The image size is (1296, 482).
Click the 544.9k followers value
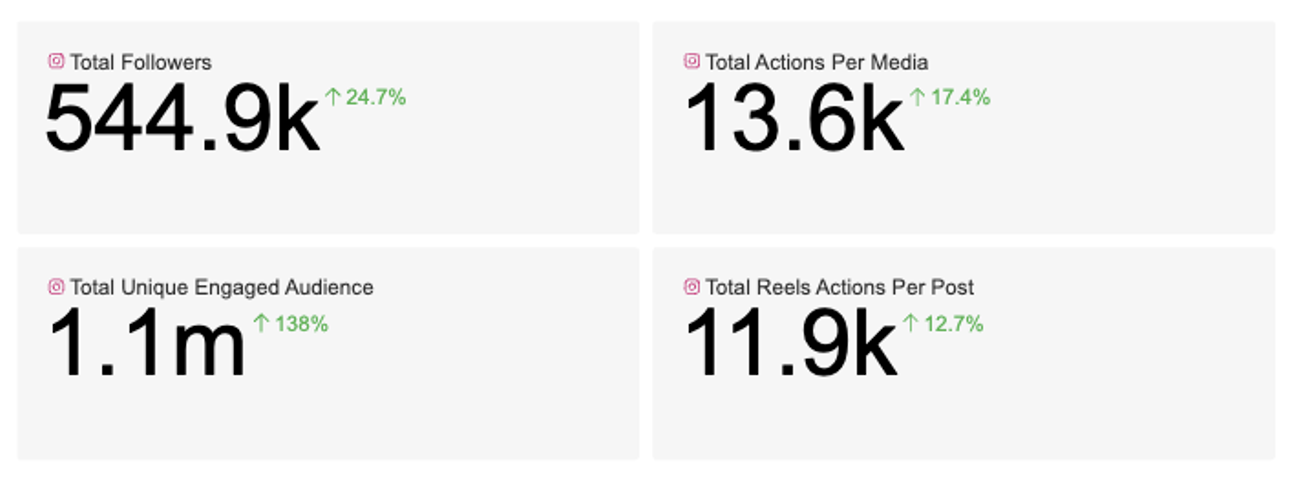pyautogui.click(x=183, y=120)
